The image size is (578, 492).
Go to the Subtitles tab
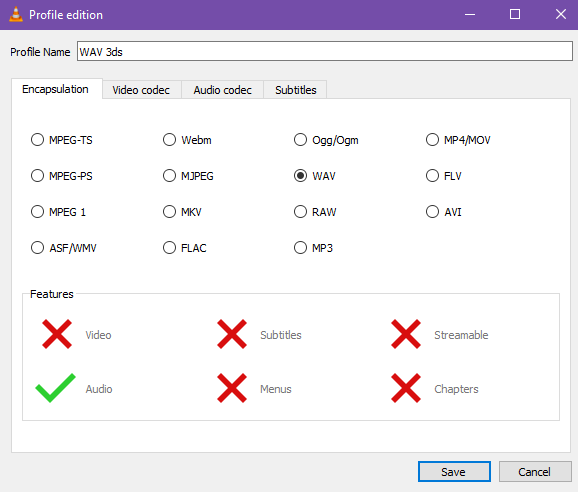[x=296, y=90]
